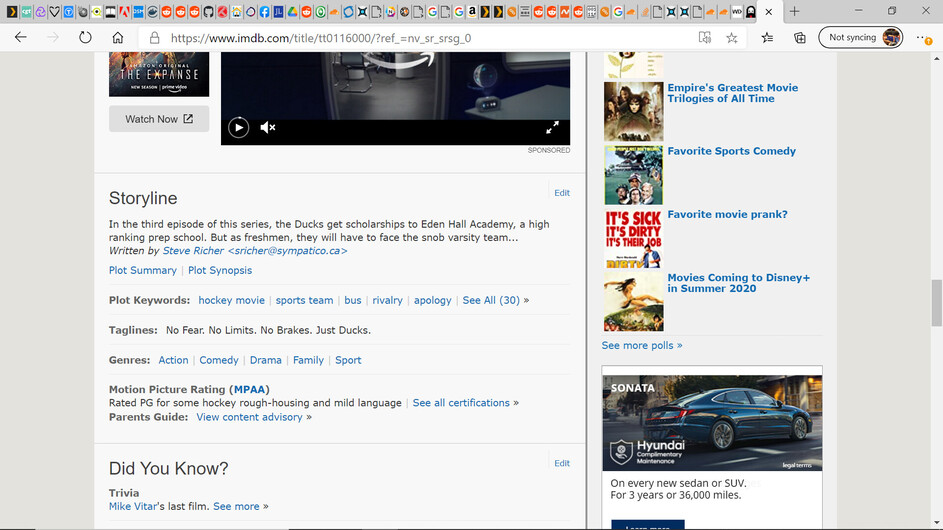This screenshot has width=943, height=530.
Task: Open a new tab with plus icon
Action: point(794,11)
